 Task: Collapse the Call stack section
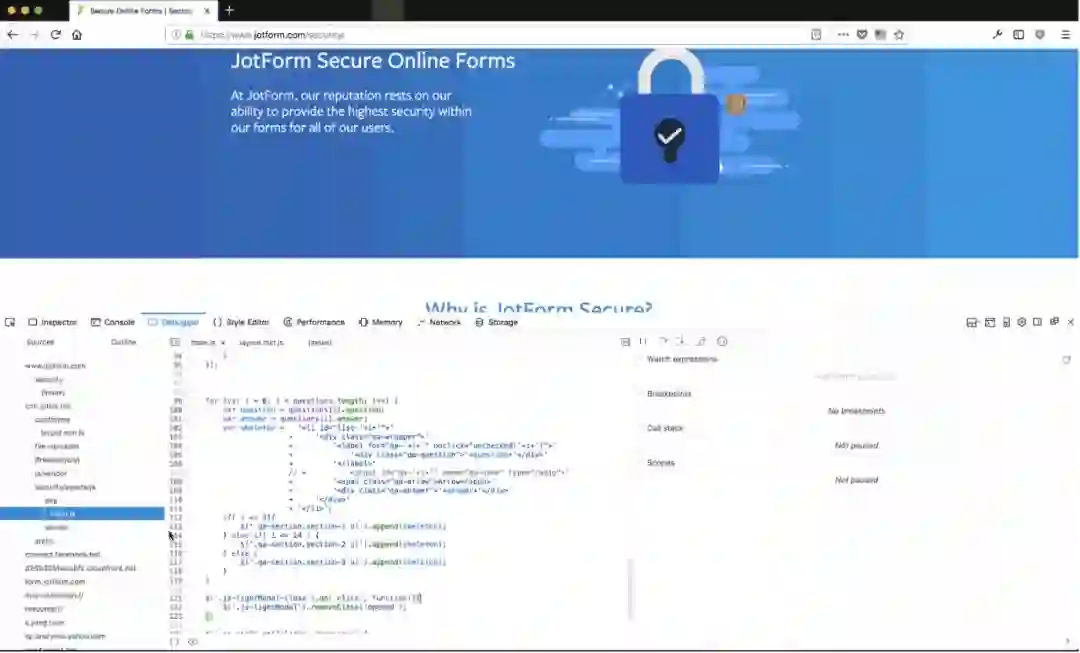point(665,428)
